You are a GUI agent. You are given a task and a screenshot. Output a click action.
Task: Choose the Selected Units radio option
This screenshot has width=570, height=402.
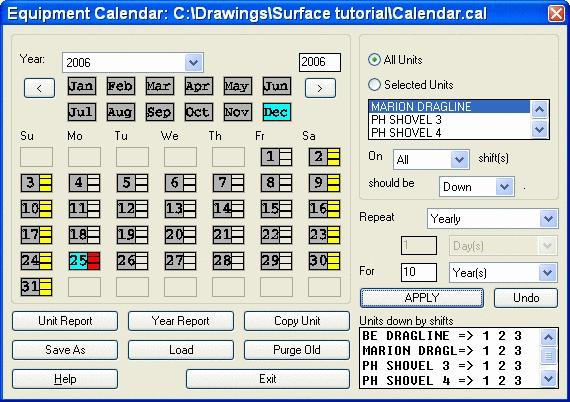(374, 85)
